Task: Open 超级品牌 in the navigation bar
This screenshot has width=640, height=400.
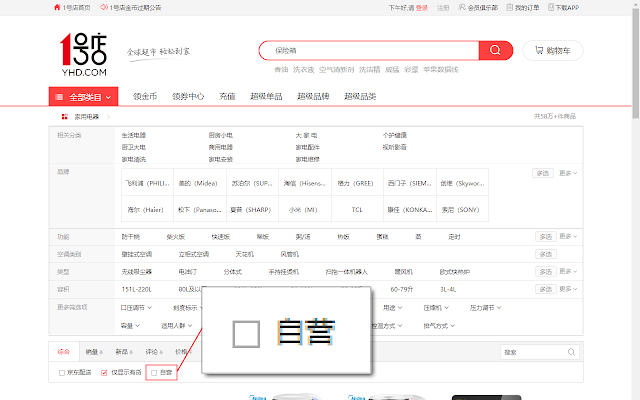Action: point(313,96)
